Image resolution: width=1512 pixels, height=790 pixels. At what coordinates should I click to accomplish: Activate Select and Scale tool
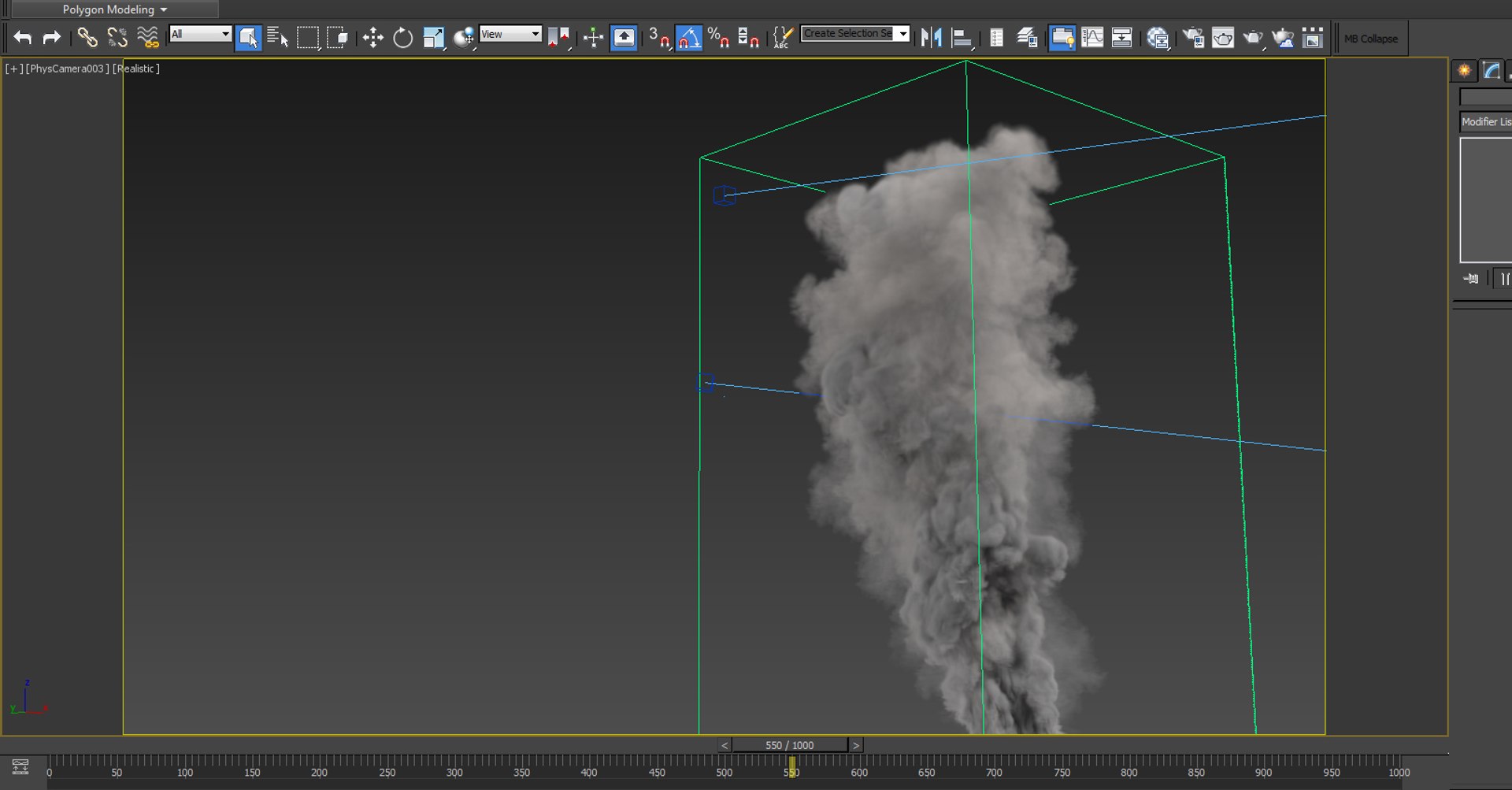[433, 38]
